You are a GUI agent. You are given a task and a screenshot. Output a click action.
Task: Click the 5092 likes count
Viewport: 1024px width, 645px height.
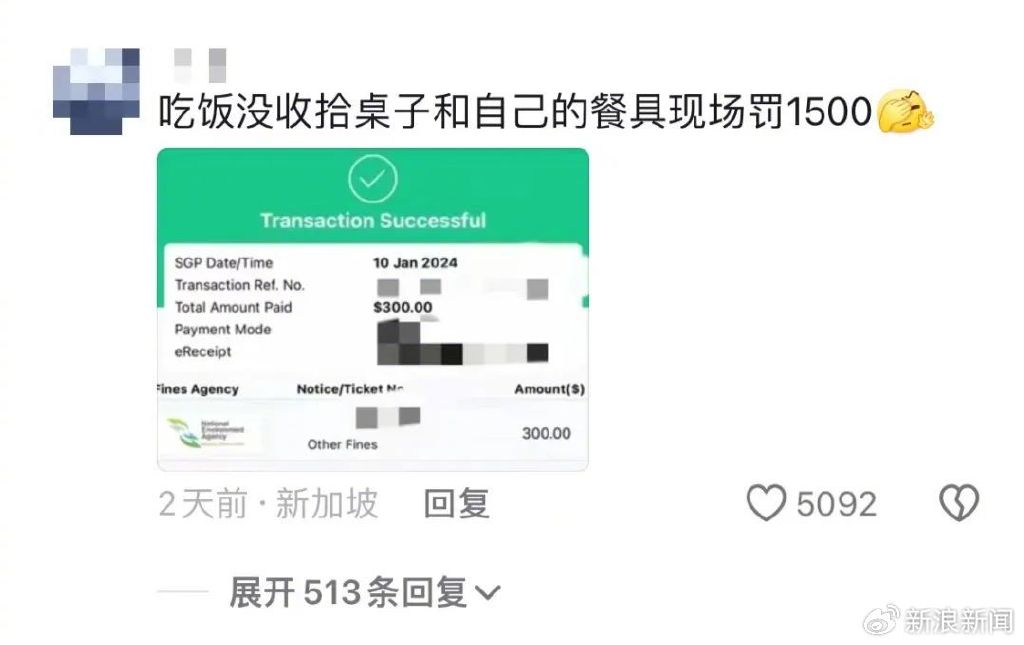pyautogui.click(x=837, y=504)
